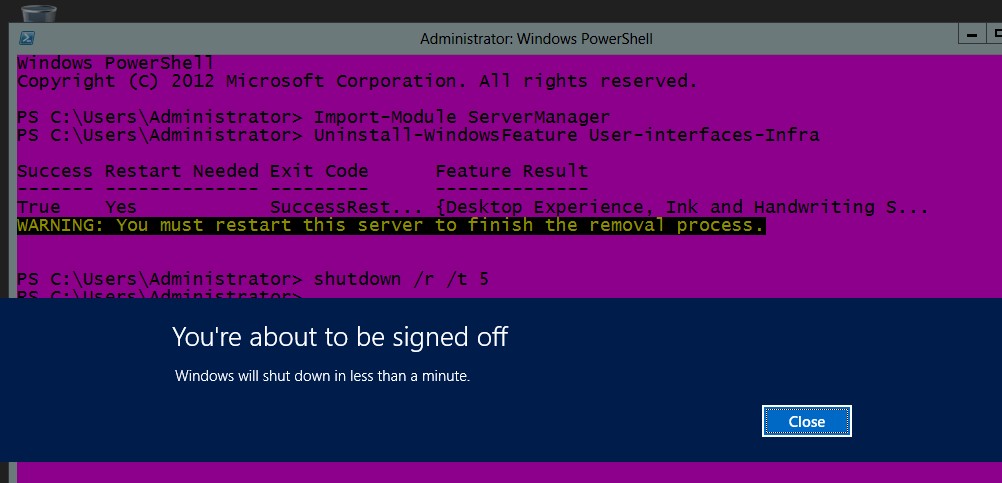1002x483 pixels.
Task: Click the True value under Success
Action: click(x=38, y=208)
